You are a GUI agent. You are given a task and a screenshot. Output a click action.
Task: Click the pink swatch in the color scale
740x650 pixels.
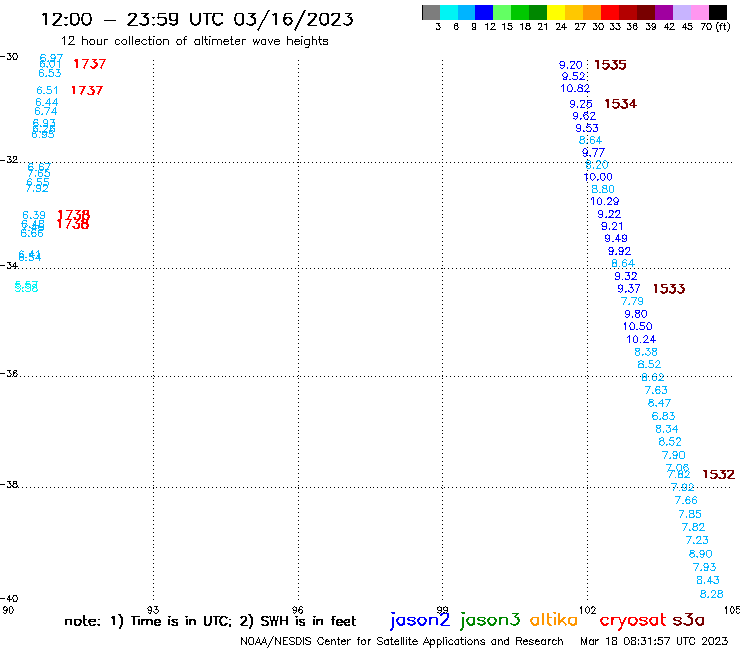pyautogui.click(x=700, y=12)
